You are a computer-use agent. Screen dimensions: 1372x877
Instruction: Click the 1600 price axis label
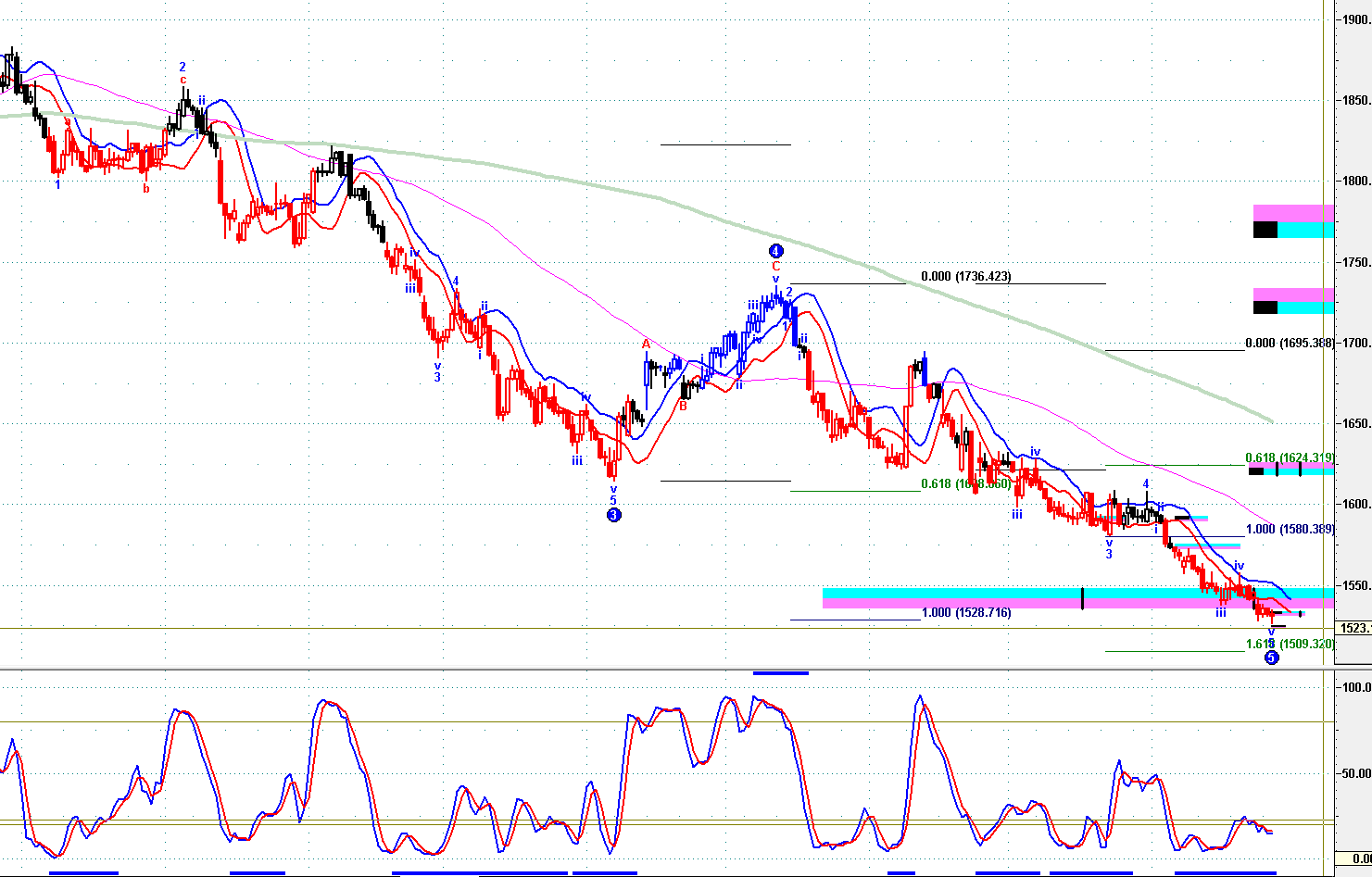click(x=1357, y=504)
